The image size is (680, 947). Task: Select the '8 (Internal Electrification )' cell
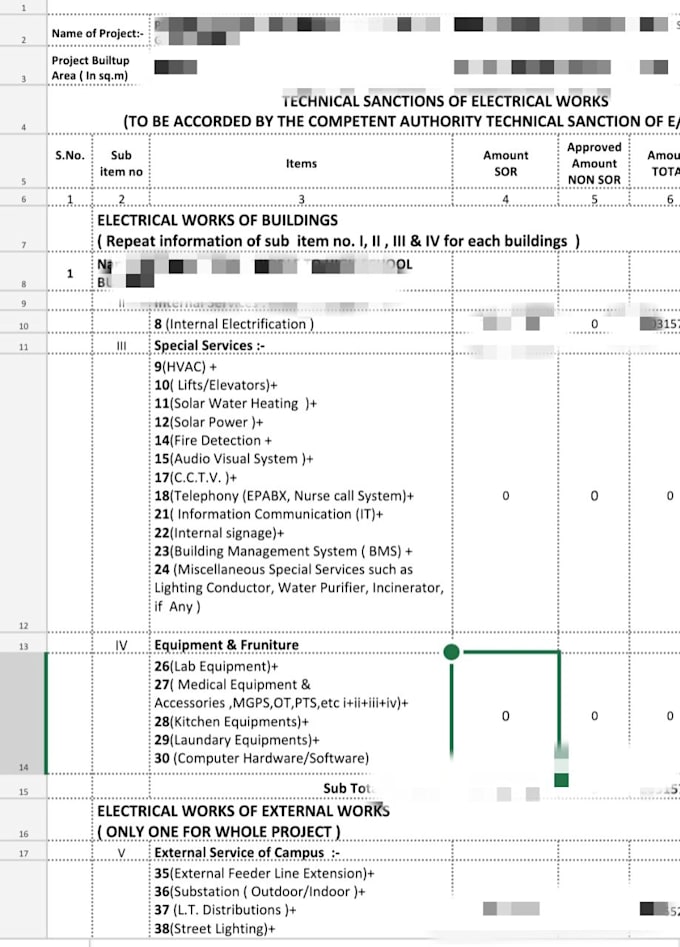(x=301, y=324)
